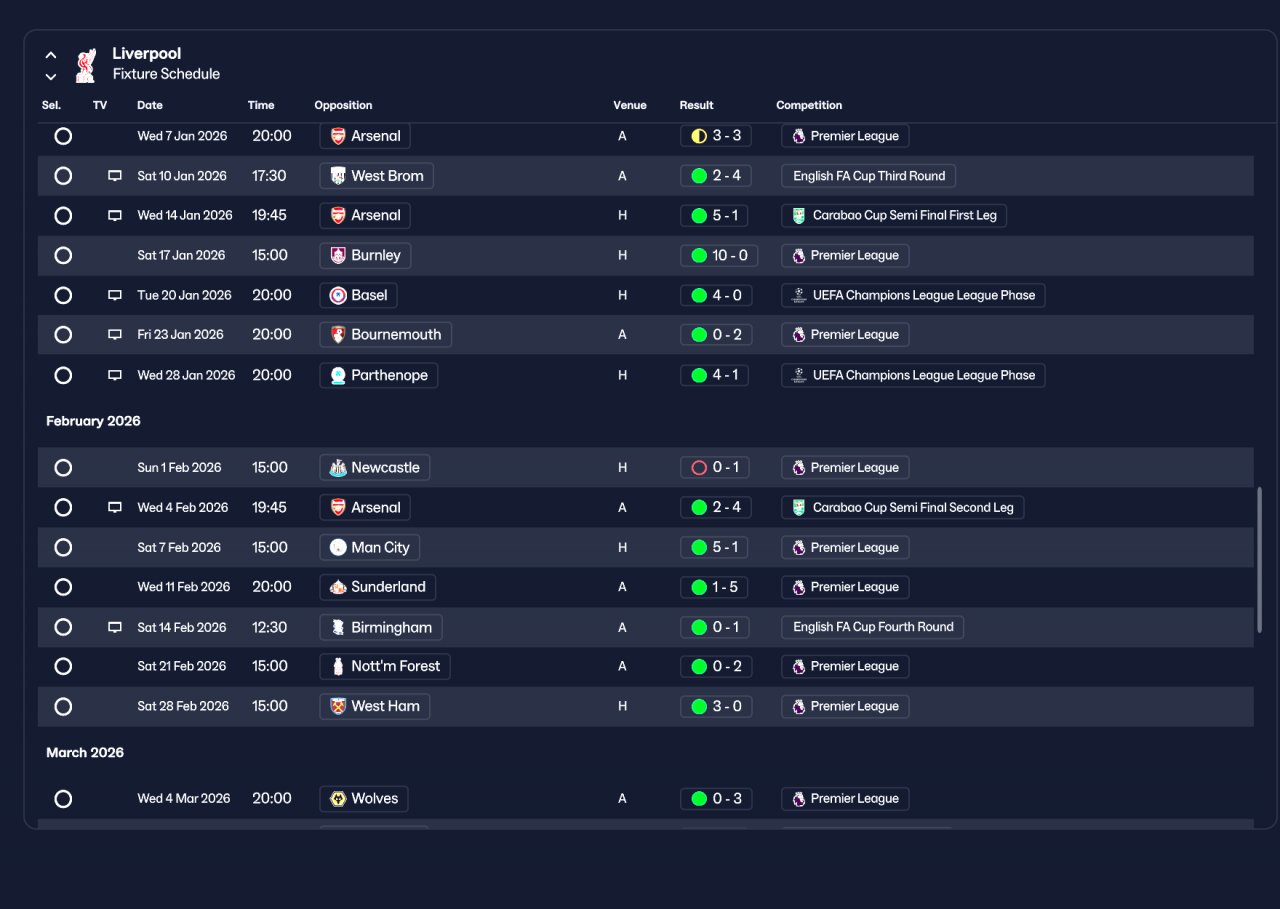Sort by the Time column header
This screenshot has height=909, width=1280.
(x=261, y=105)
